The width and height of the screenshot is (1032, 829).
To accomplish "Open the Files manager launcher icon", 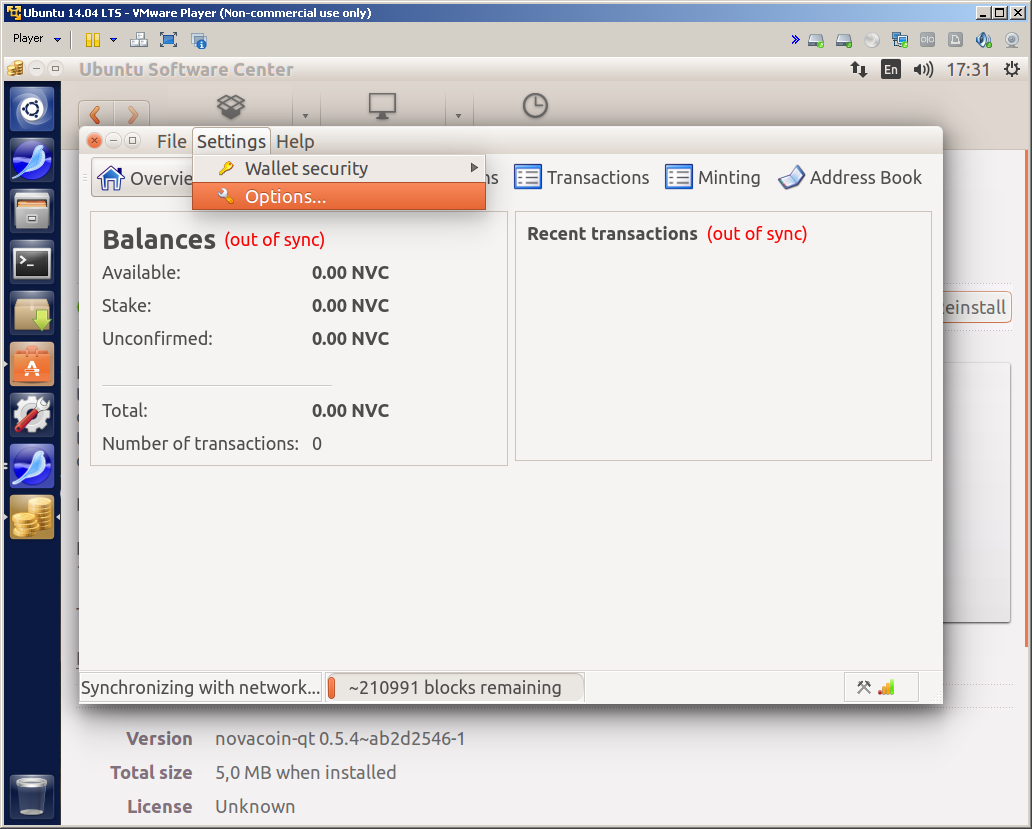I will tap(32, 211).
